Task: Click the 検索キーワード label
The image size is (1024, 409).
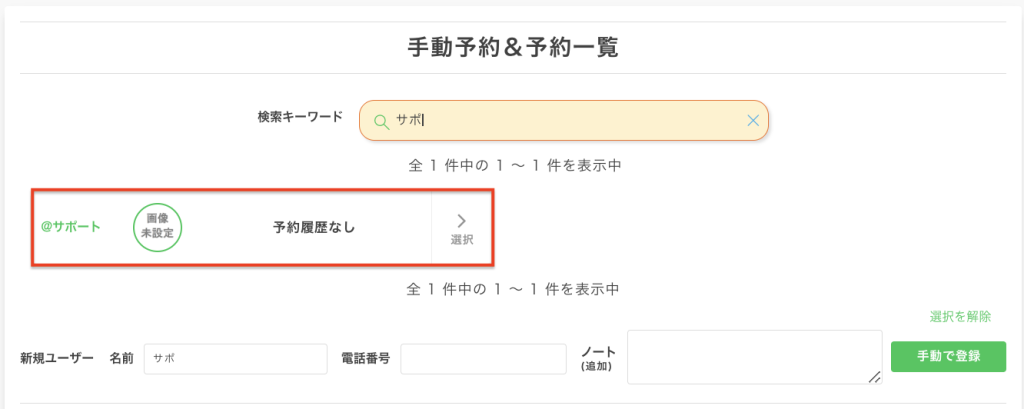Action: pos(300,116)
